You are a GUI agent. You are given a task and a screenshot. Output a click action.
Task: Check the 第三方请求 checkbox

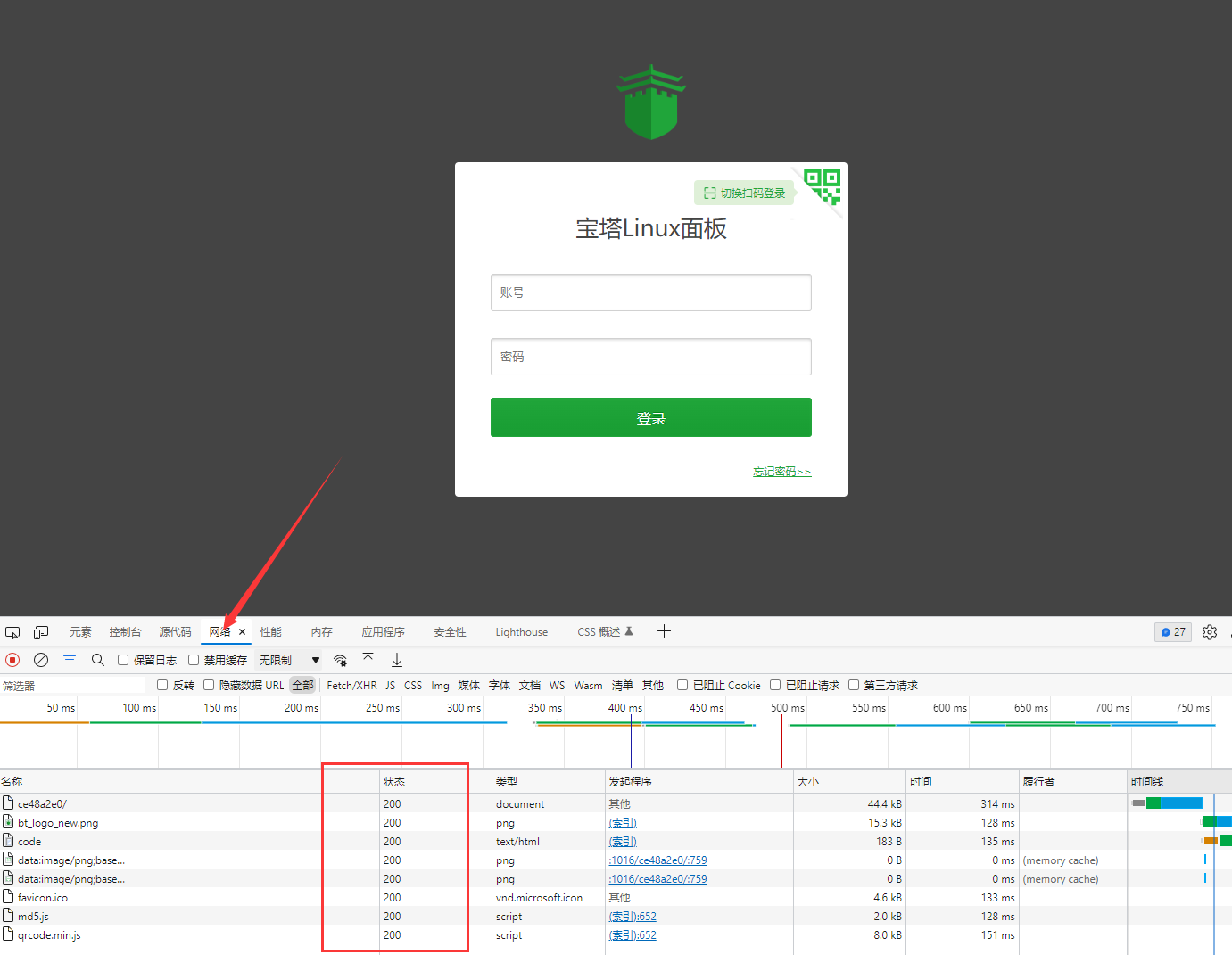[x=854, y=685]
